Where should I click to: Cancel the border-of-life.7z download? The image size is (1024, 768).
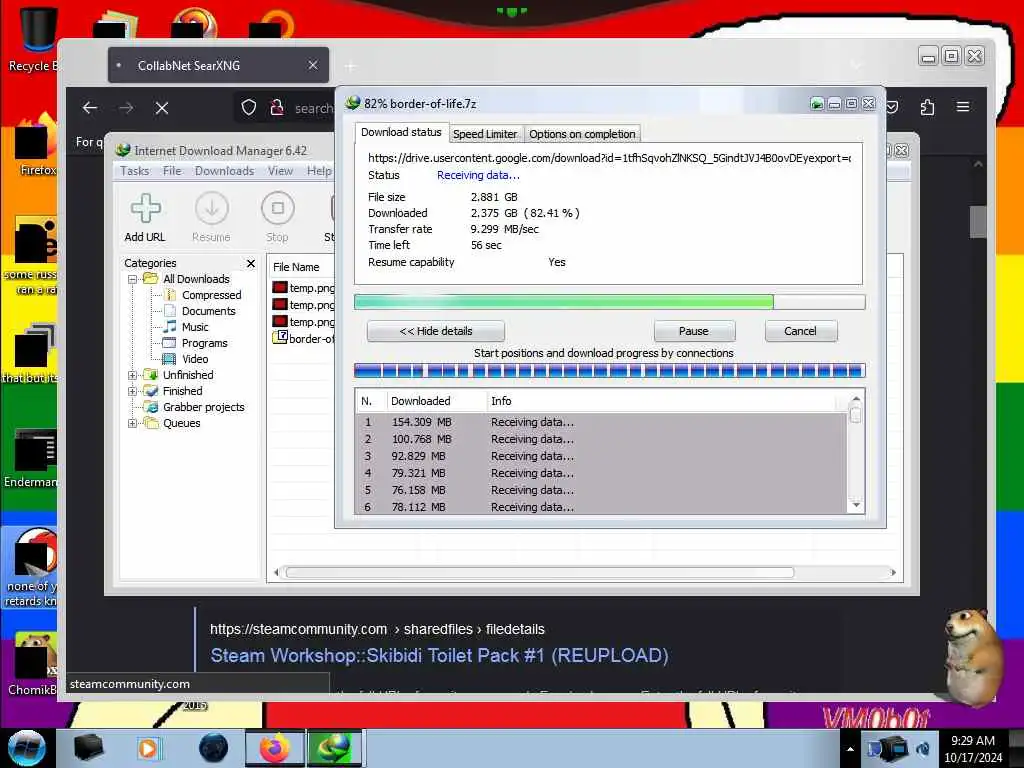(800, 331)
